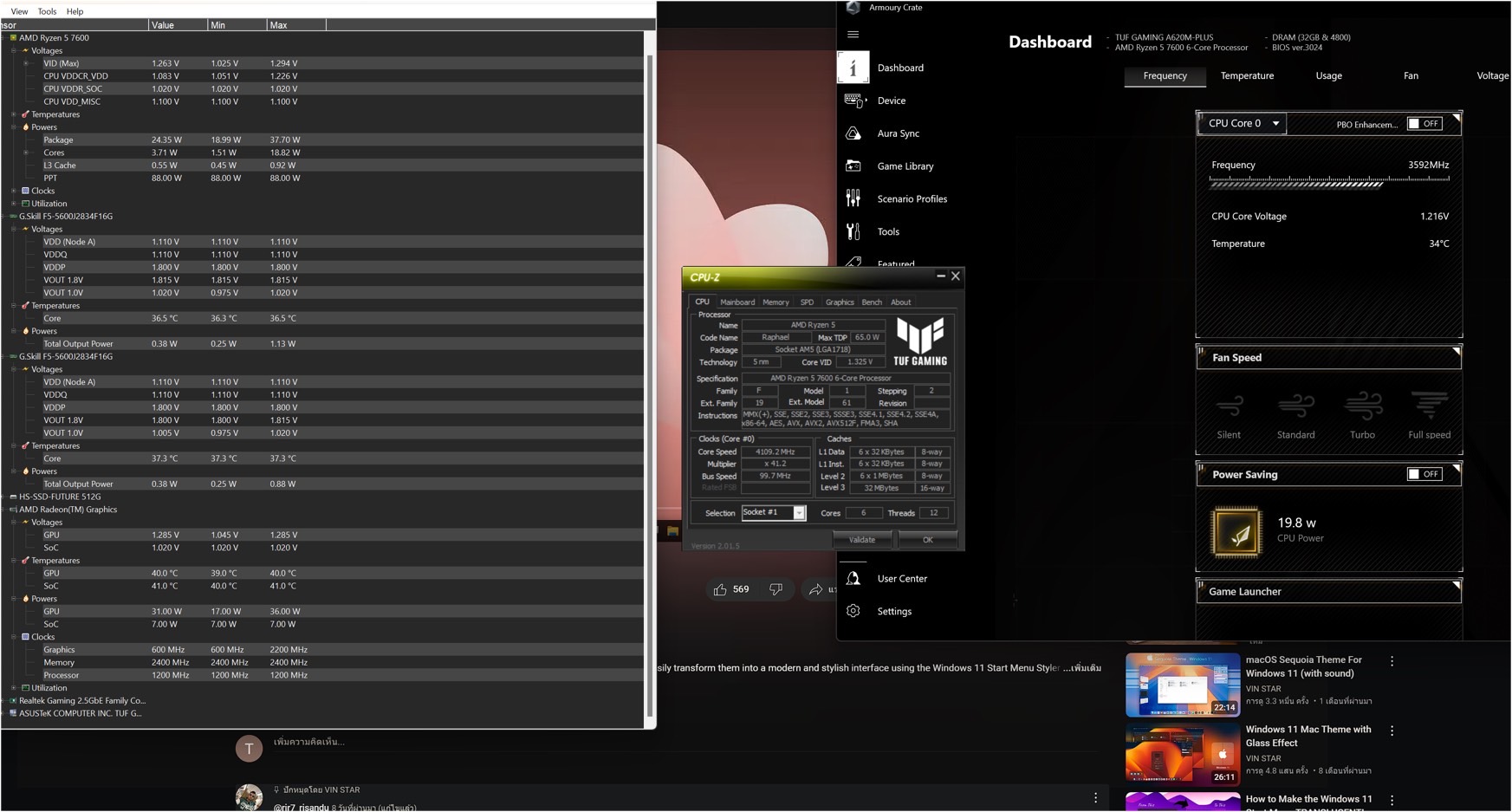Open the View menu in the sensor window
1512x812 pixels.
point(19,11)
